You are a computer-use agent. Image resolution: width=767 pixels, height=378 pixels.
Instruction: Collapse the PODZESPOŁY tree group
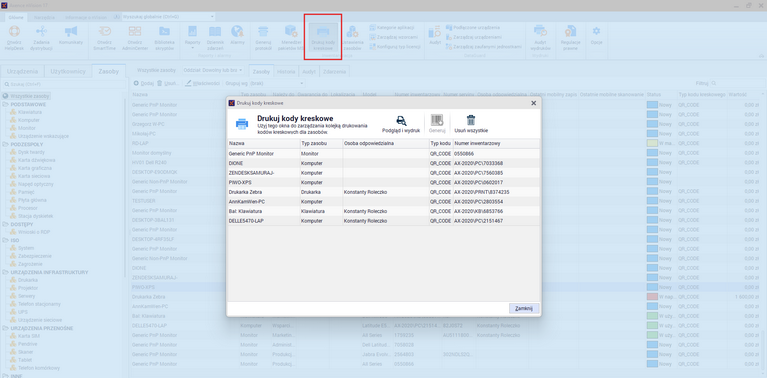point(5,144)
